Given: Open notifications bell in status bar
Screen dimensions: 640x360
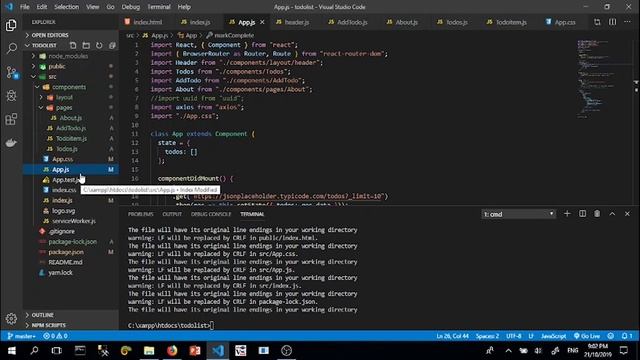Looking at the screenshot, I should 627,336.
